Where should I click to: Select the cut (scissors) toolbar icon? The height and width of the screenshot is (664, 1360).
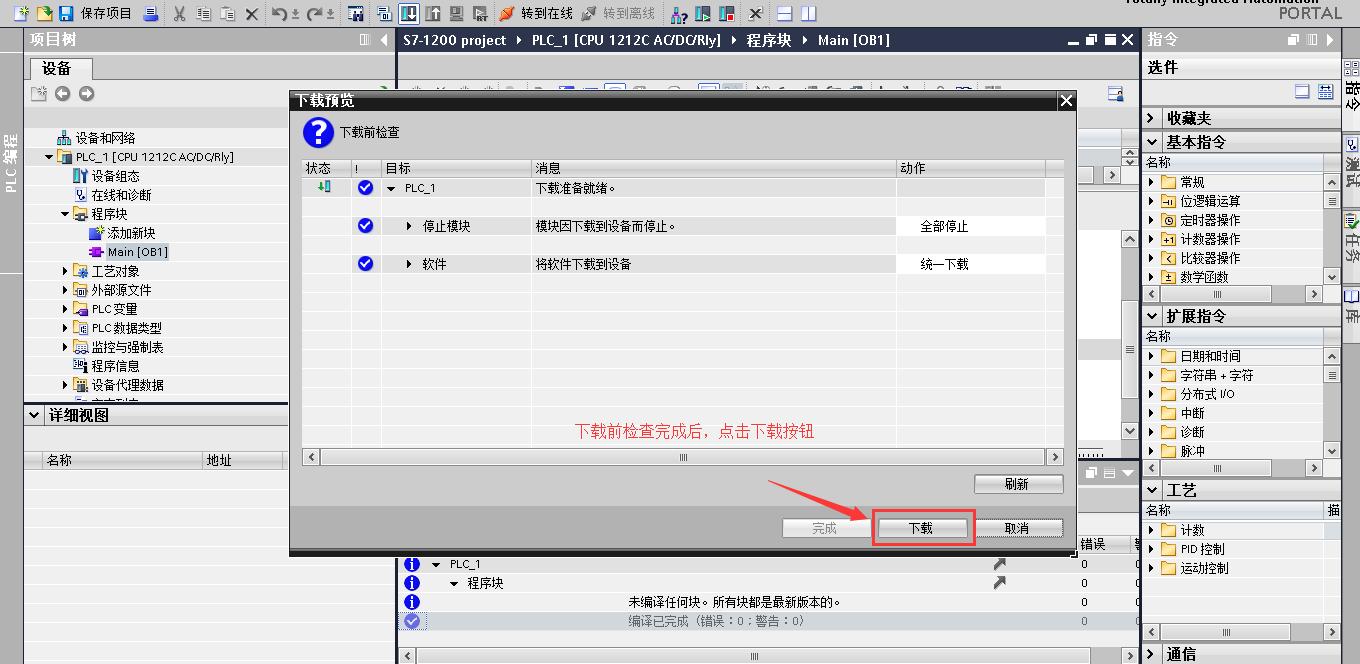[180, 14]
